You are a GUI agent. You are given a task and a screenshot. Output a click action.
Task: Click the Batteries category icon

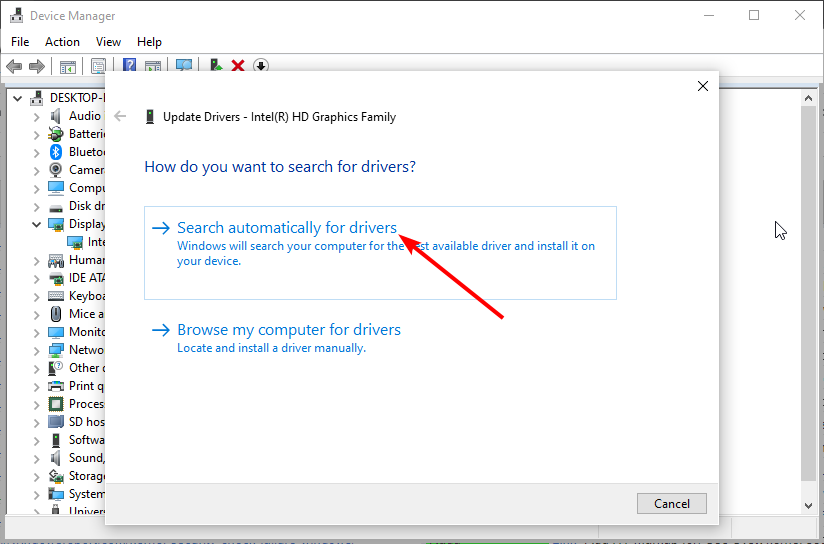pos(56,134)
